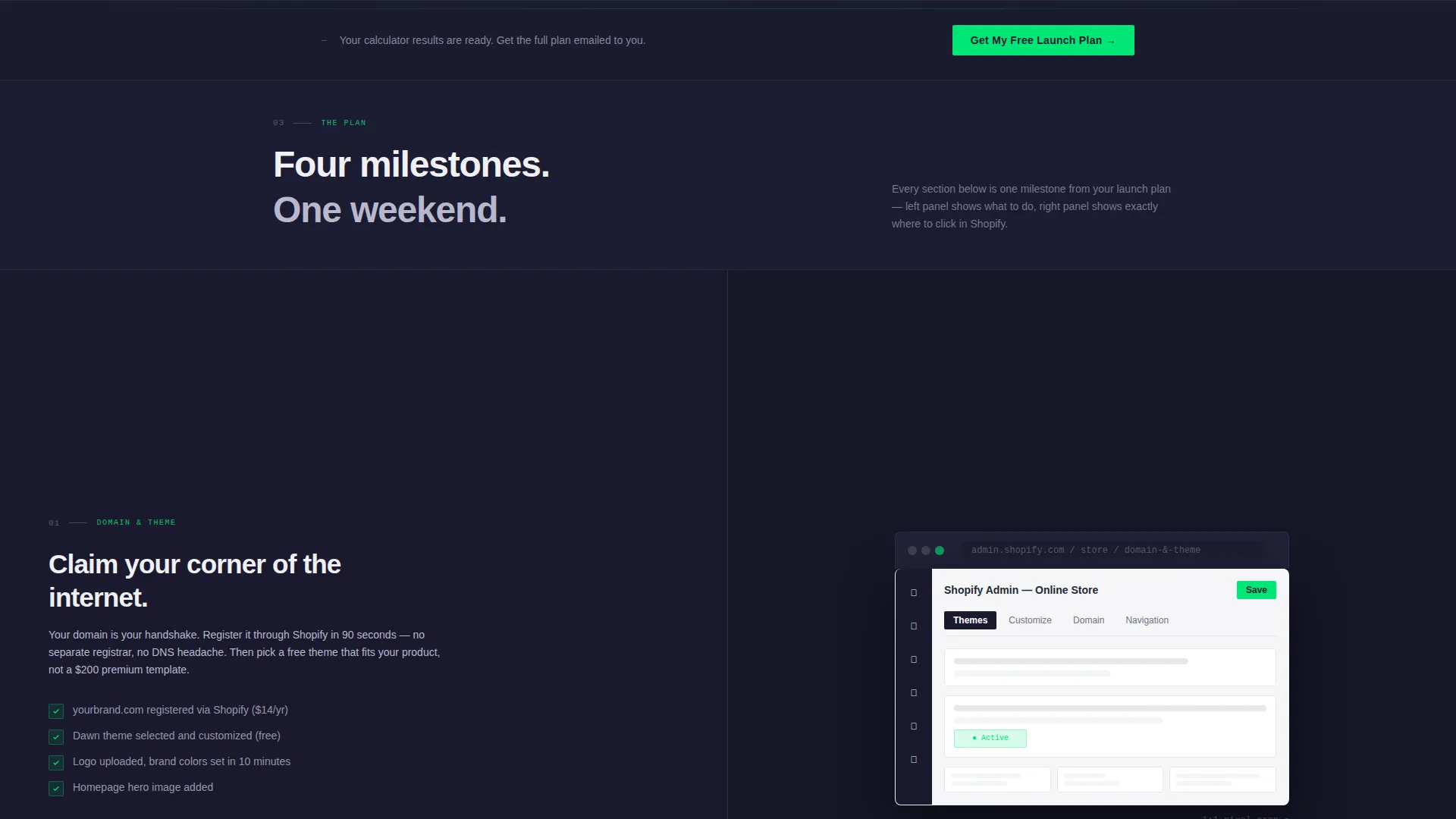Click the second icon in the admin sidebar
Viewport: 1456px width, 819px height.
pos(914,626)
